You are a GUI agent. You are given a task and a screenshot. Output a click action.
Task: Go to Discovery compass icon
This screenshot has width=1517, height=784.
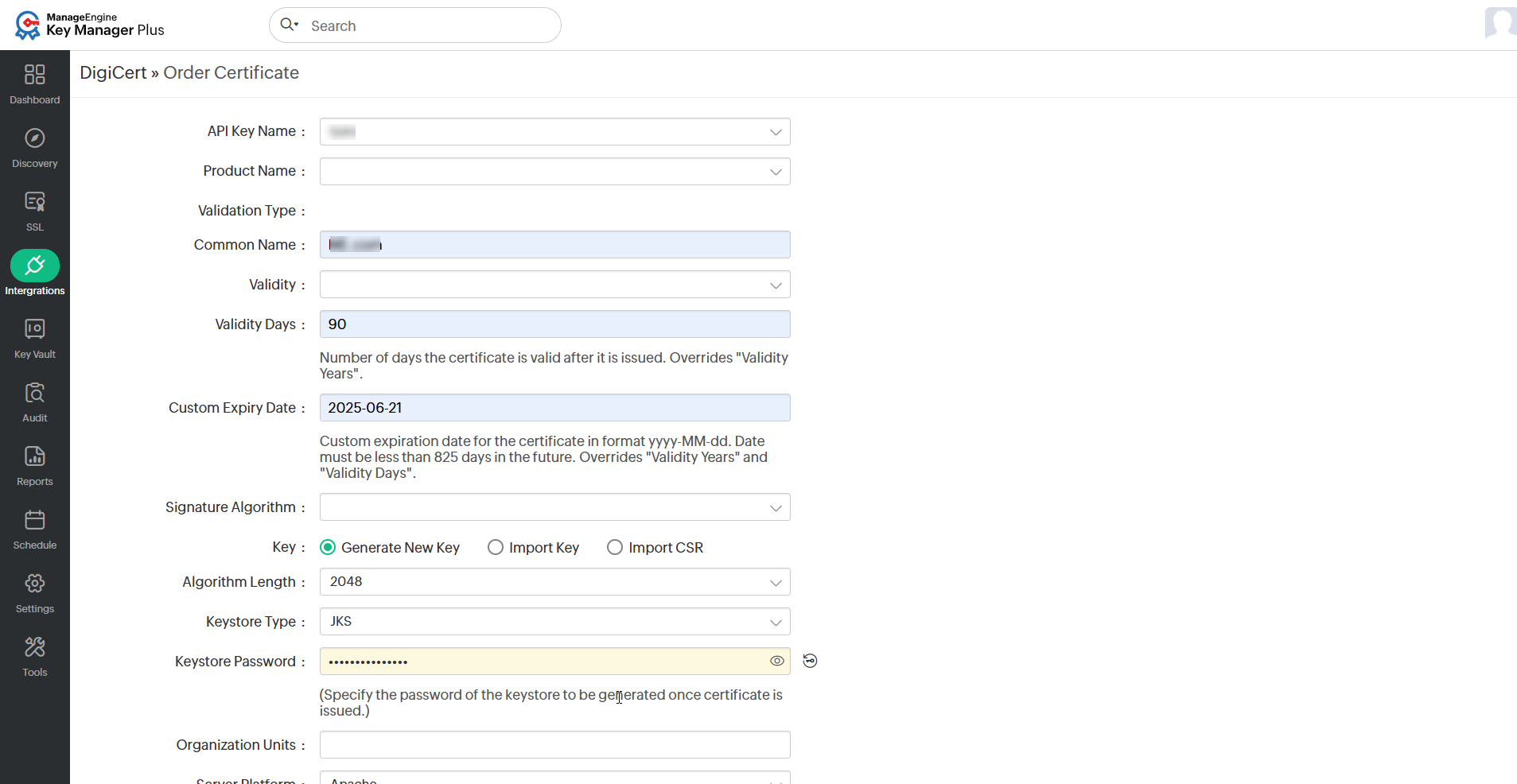[35, 138]
